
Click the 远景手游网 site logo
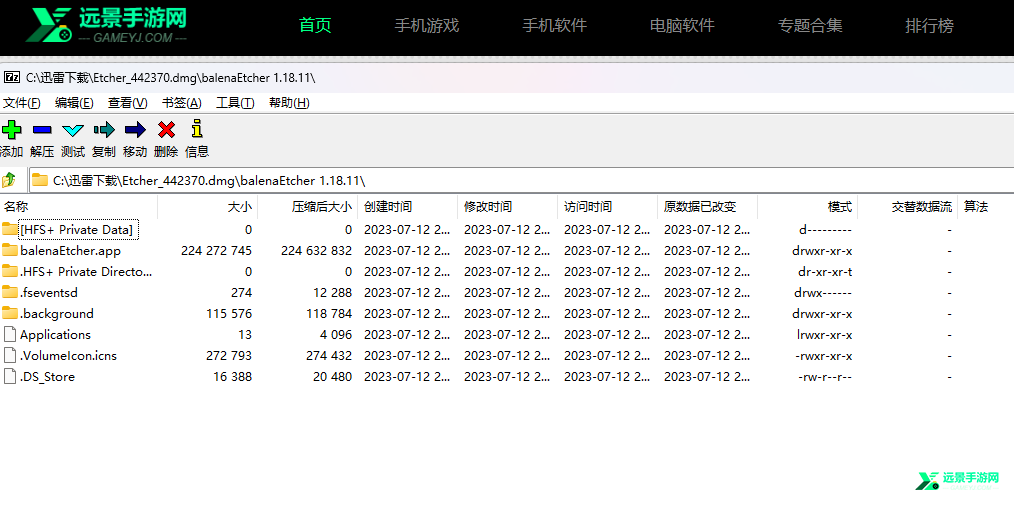[107, 26]
